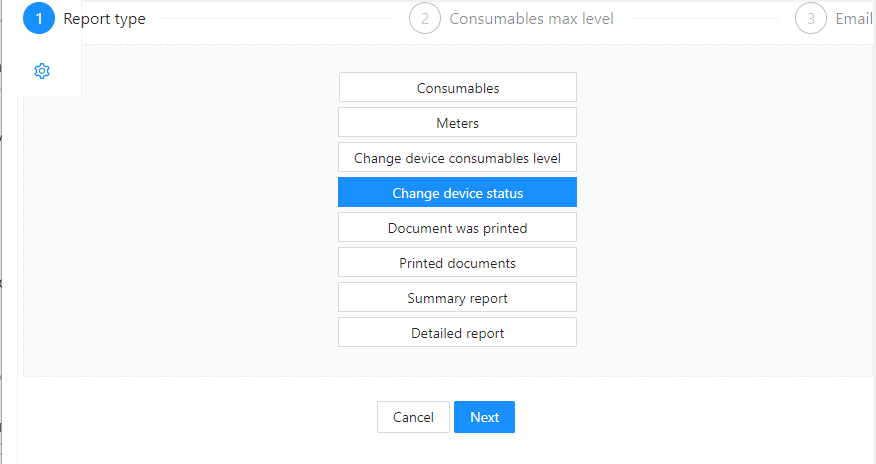Proceed with the Next button
The image size is (876, 464).
click(484, 417)
